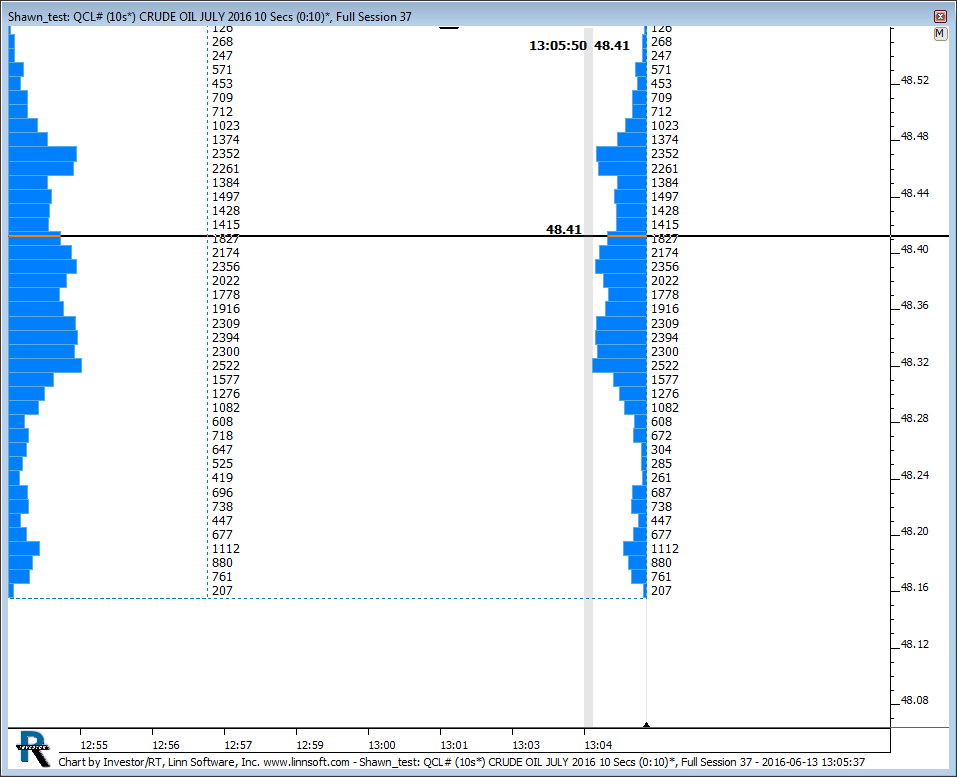The image size is (957, 777).
Task: Click the 13:04 time axis label
Action: coord(598,745)
